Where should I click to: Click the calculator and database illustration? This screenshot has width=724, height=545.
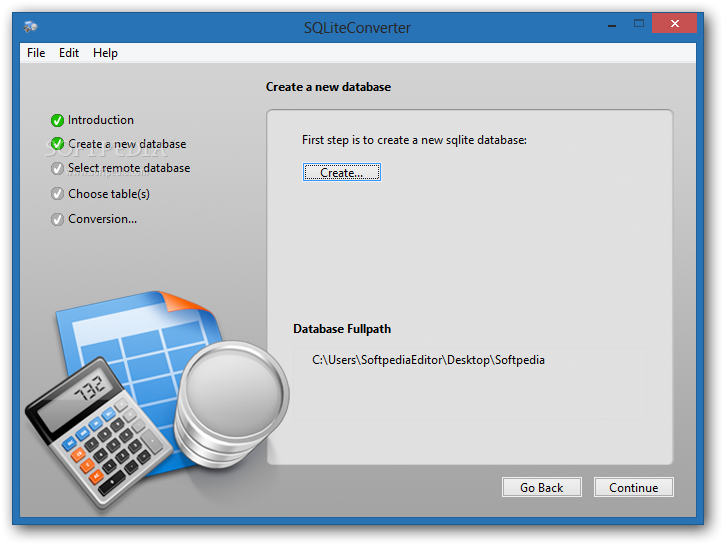(x=157, y=401)
